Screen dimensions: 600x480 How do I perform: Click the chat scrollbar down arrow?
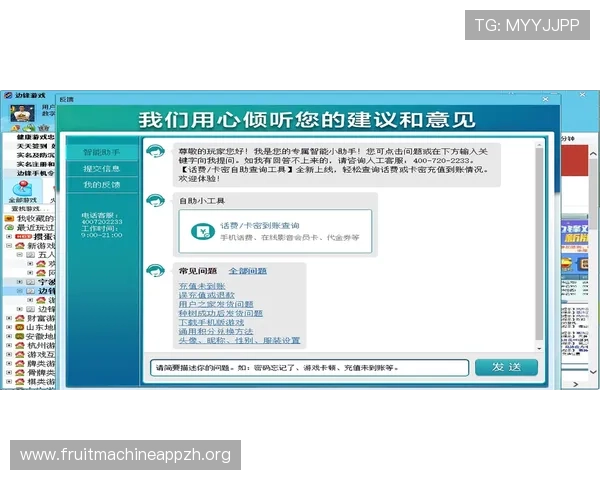pos(539,348)
